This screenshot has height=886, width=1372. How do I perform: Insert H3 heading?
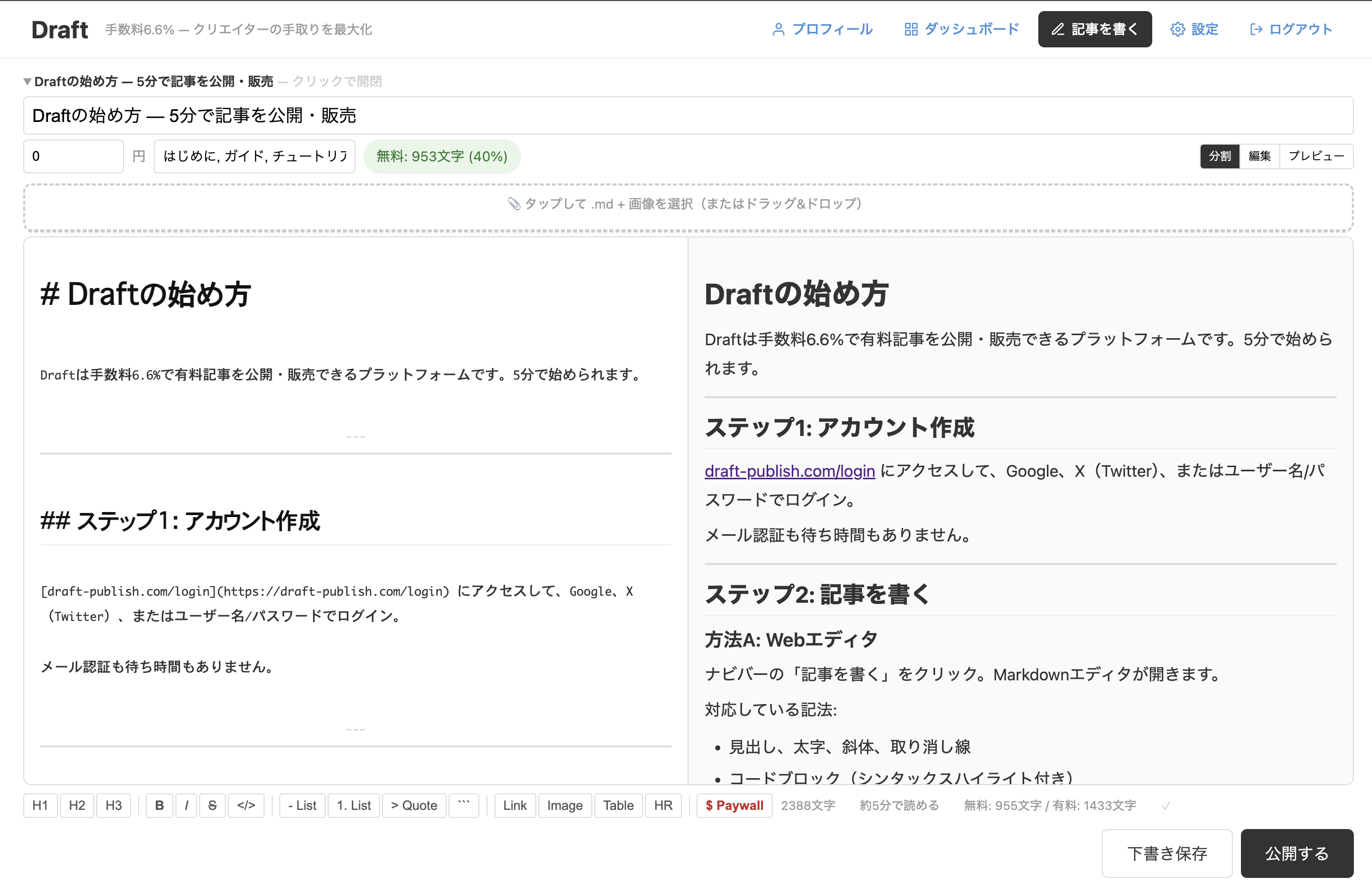114,805
